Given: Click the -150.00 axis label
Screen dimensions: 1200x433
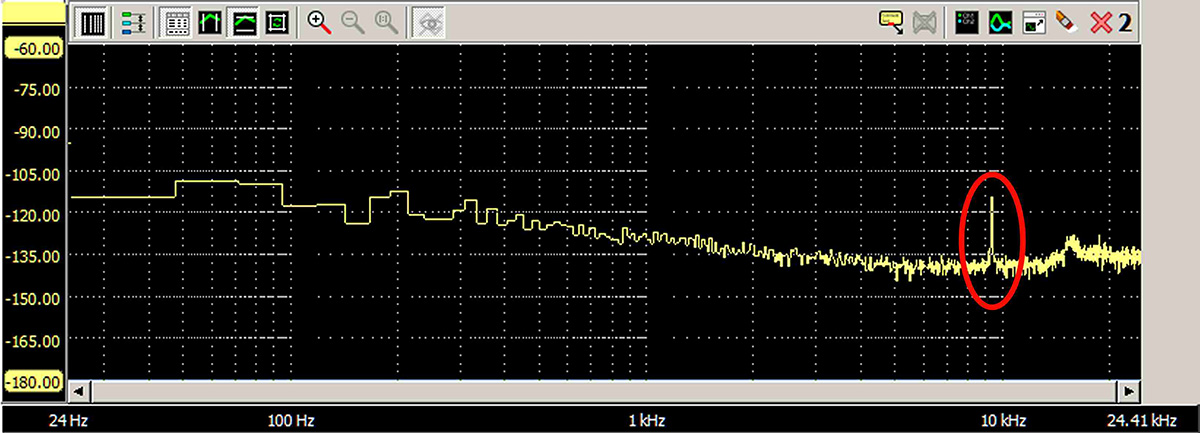Looking at the screenshot, I should click(36, 298).
